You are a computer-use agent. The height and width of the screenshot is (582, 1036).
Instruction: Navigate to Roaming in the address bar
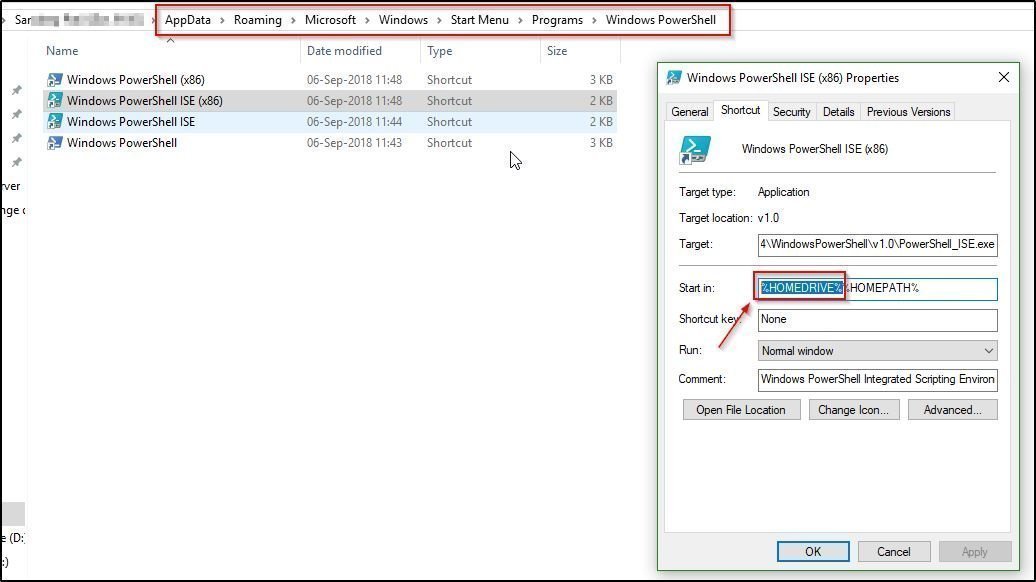click(x=258, y=20)
